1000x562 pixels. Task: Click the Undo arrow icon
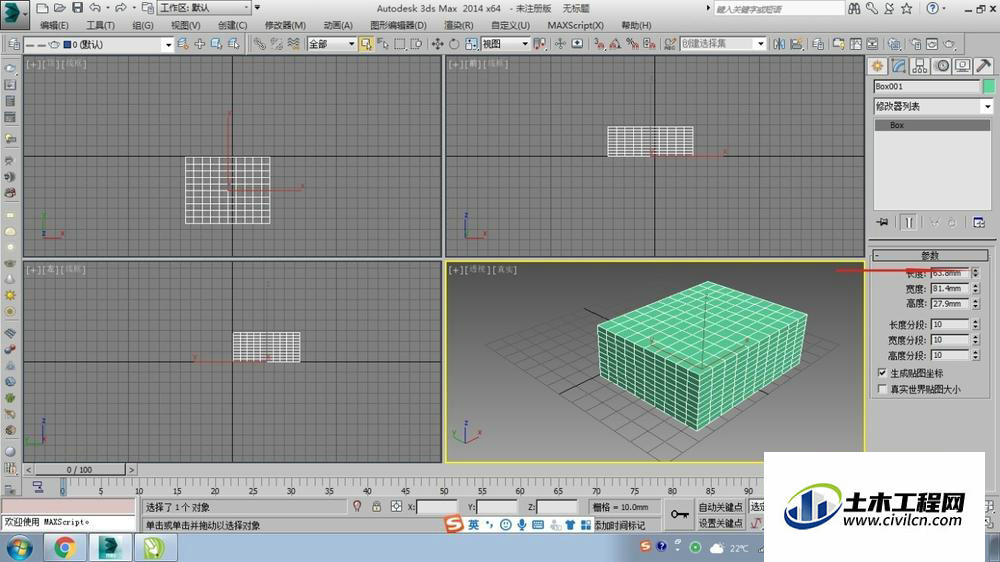pyautogui.click(x=95, y=8)
